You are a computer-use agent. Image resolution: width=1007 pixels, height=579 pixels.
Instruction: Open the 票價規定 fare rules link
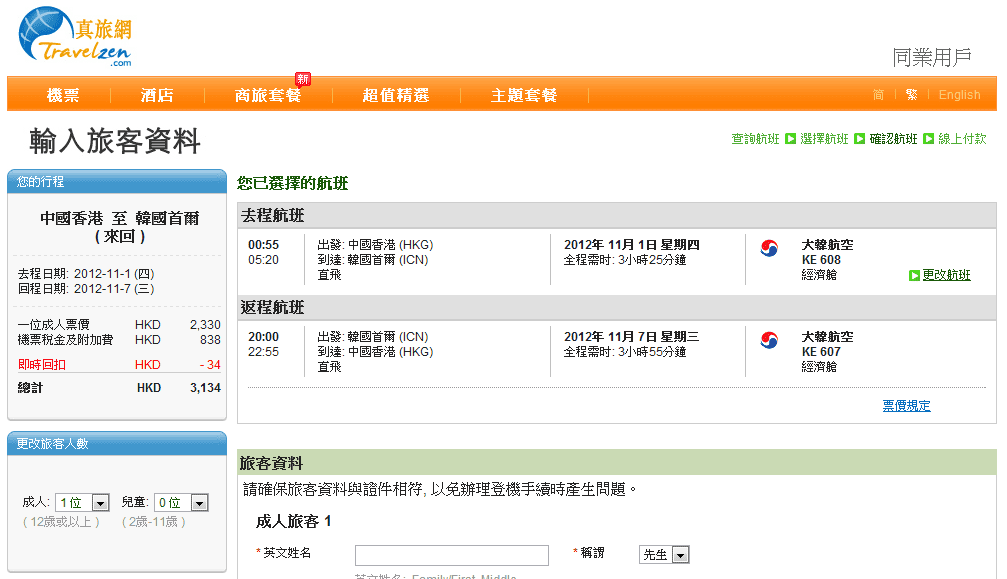(906, 405)
